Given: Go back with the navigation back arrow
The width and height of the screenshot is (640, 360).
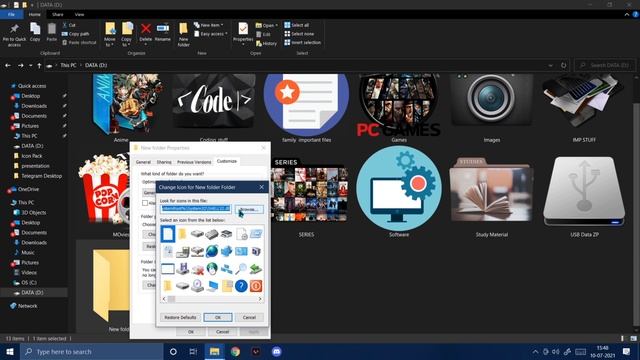Looking at the screenshot, I should point(8,65).
